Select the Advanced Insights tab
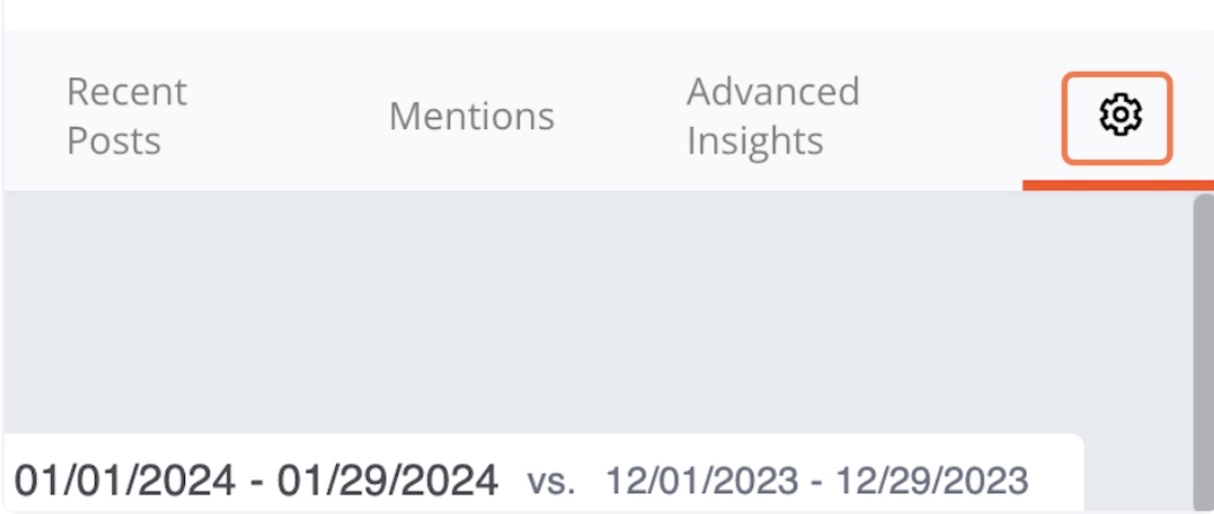This screenshot has height=514, width=1214. 772,116
